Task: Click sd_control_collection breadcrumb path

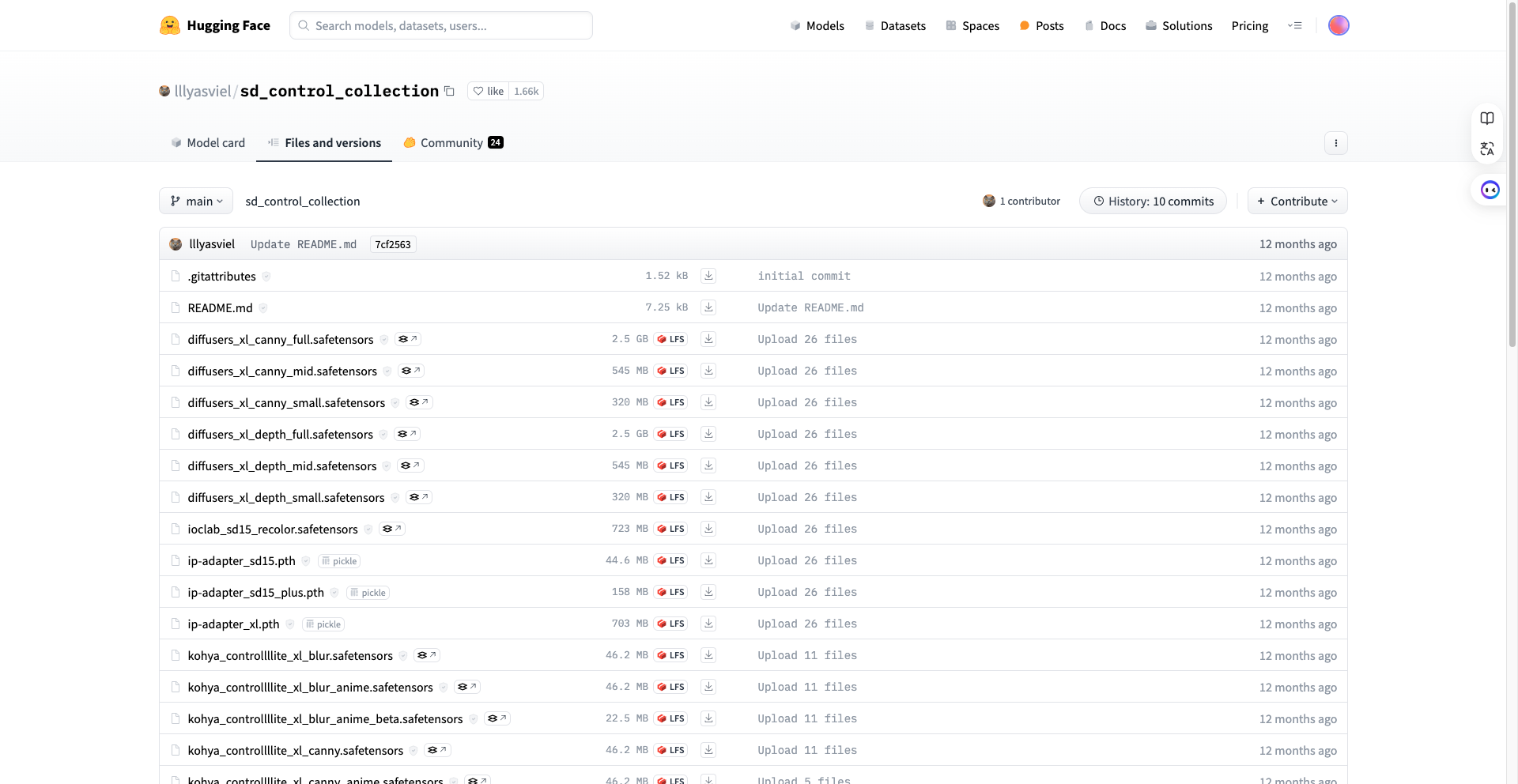Action: (x=303, y=201)
